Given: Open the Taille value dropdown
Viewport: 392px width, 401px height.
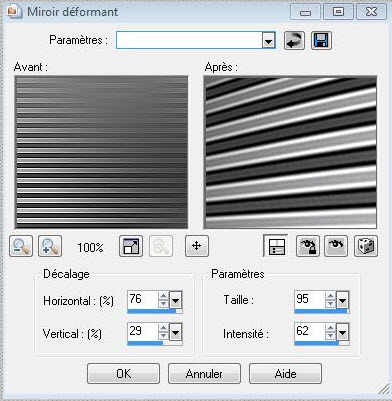Looking at the screenshot, I should click(343, 301).
